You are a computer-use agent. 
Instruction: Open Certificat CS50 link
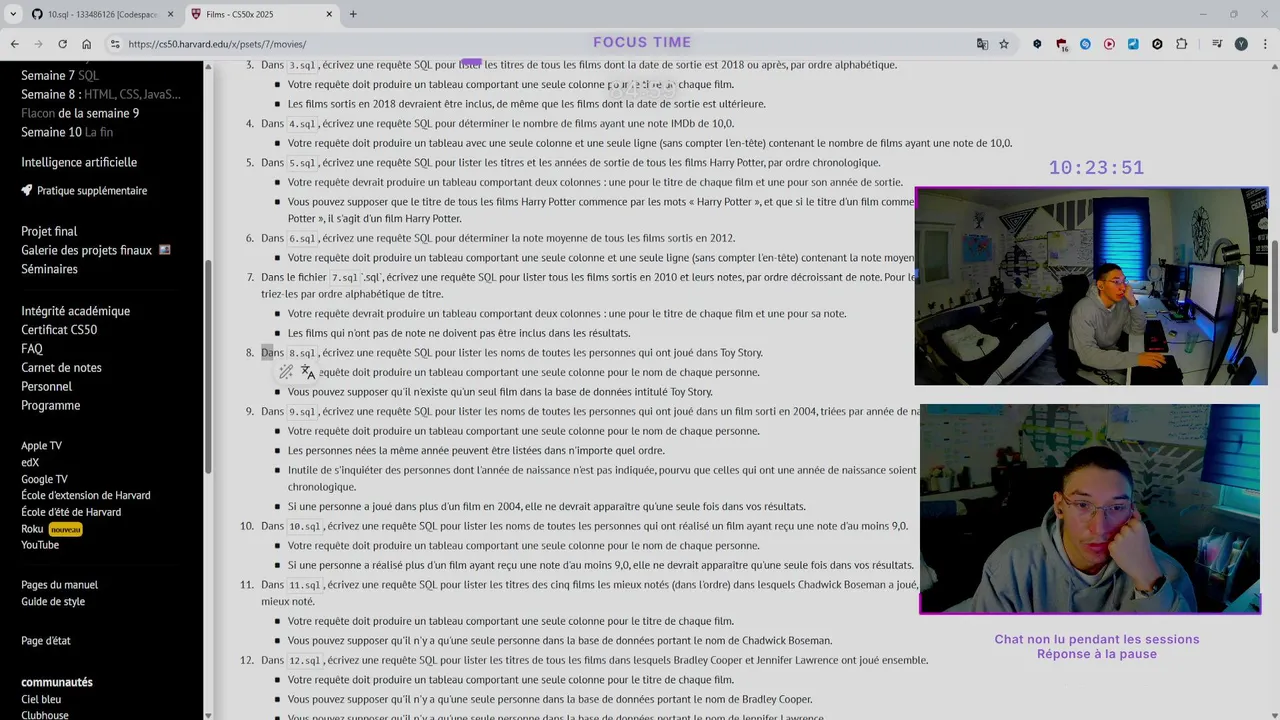[x=59, y=329]
